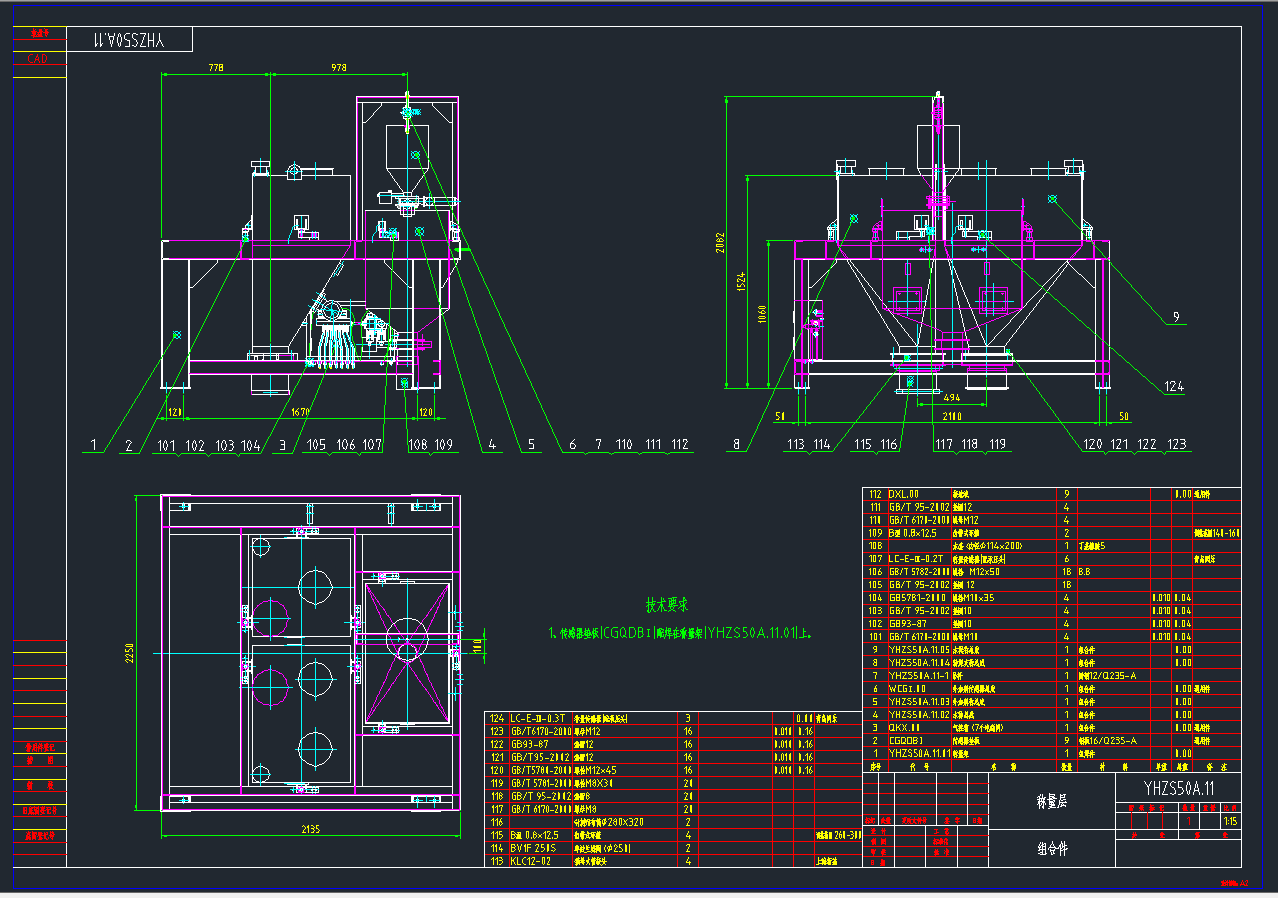Click the scale value 1:15
This screenshot has width=1278, height=898.
[1230, 821]
